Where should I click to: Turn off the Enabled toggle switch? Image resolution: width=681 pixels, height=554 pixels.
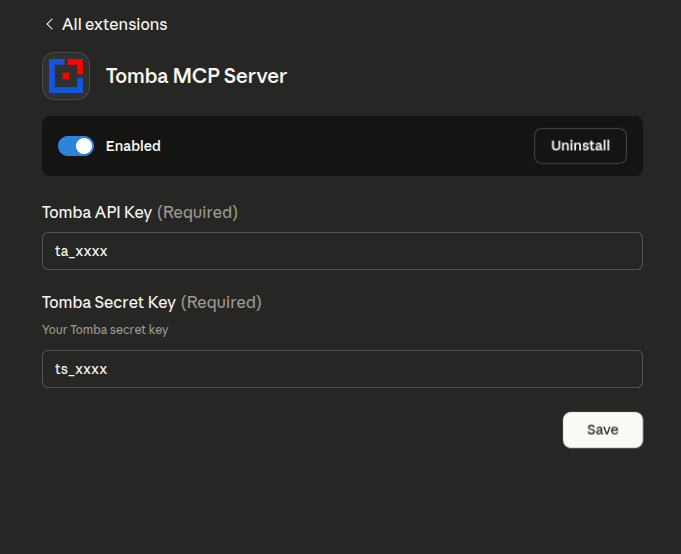pos(76,146)
